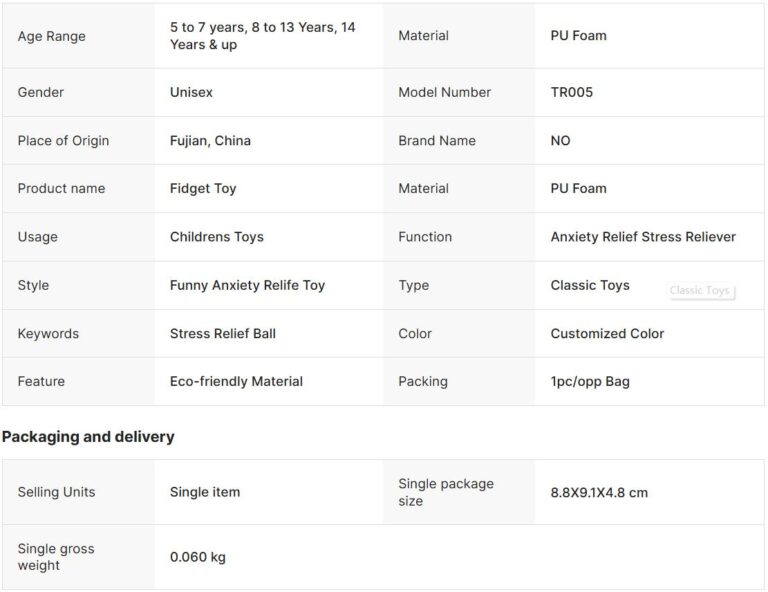Image resolution: width=768 pixels, height=592 pixels.
Task: Select the gross weight value 0.060 kg
Action: pos(198,557)
